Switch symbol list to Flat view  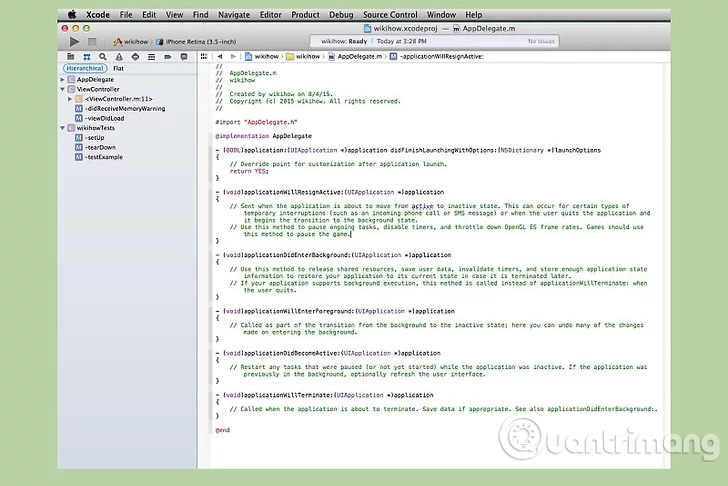coord(118,68)
